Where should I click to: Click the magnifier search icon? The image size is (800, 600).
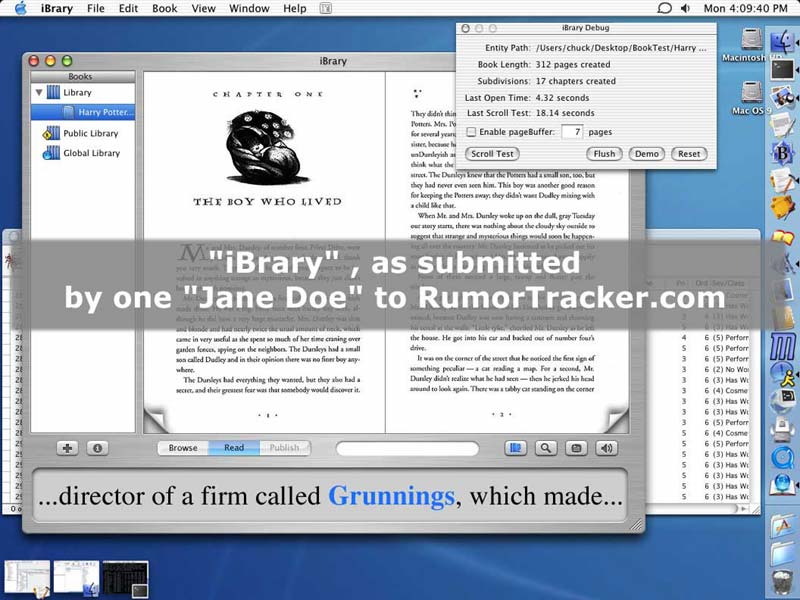[x=545, y=448]
